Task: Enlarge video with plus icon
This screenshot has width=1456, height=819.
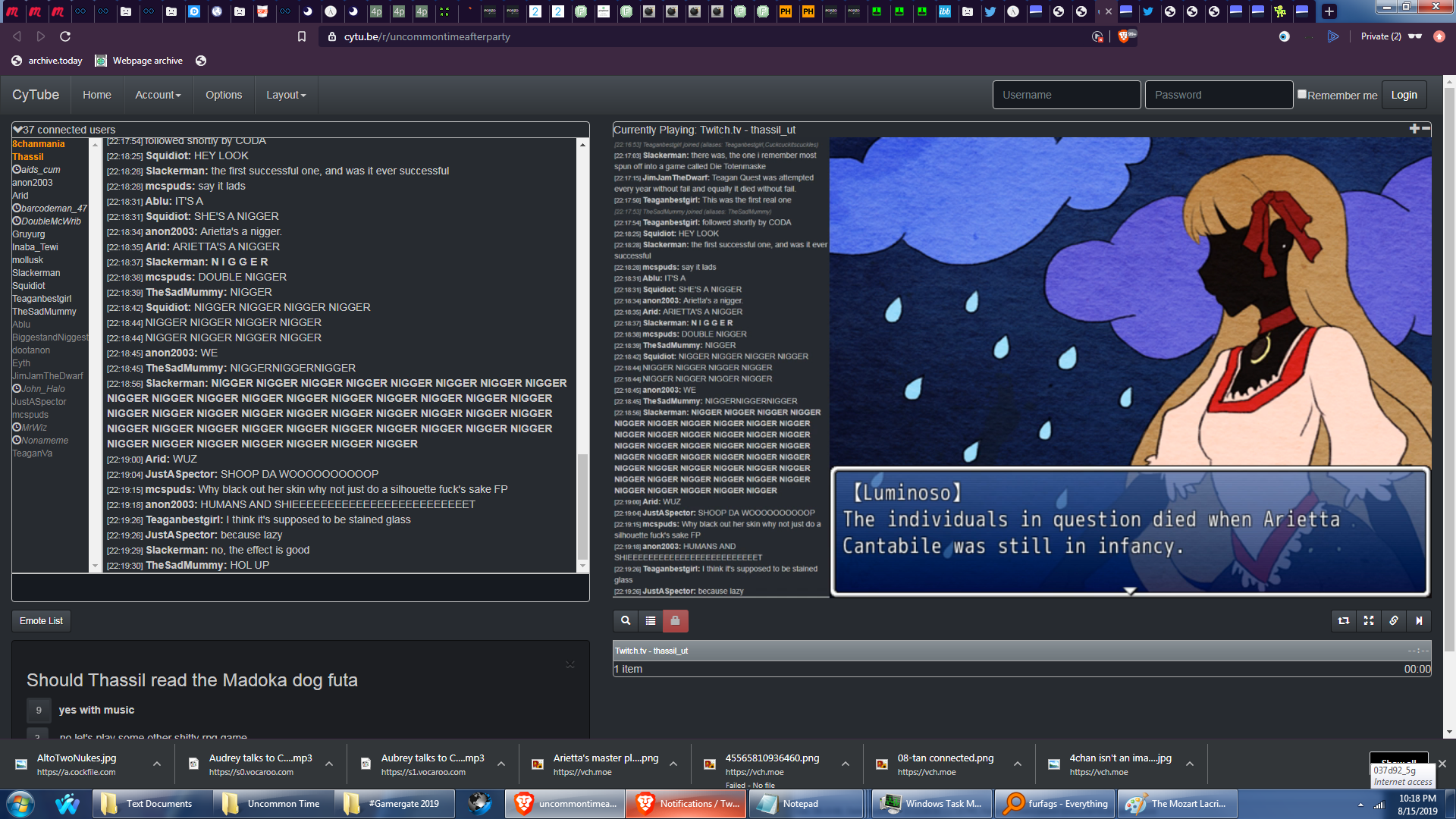Action: [1414, 129]
